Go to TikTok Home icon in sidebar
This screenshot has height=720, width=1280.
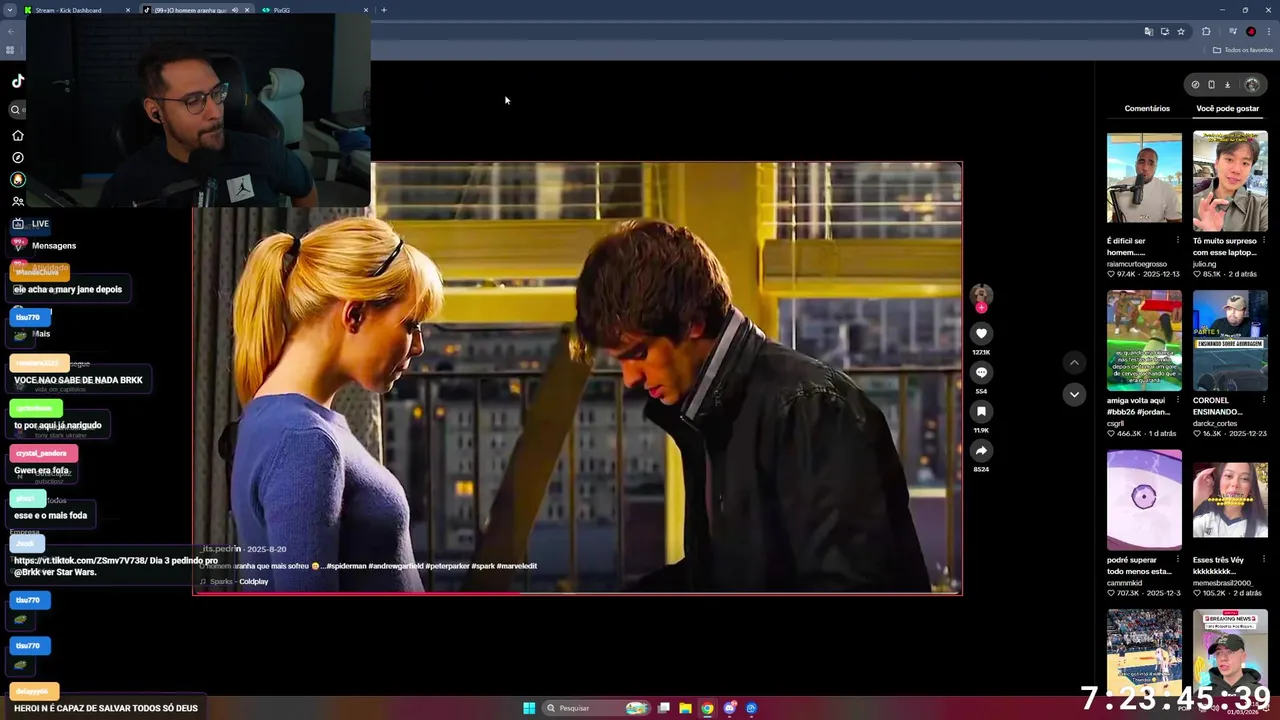click(17, 135)
